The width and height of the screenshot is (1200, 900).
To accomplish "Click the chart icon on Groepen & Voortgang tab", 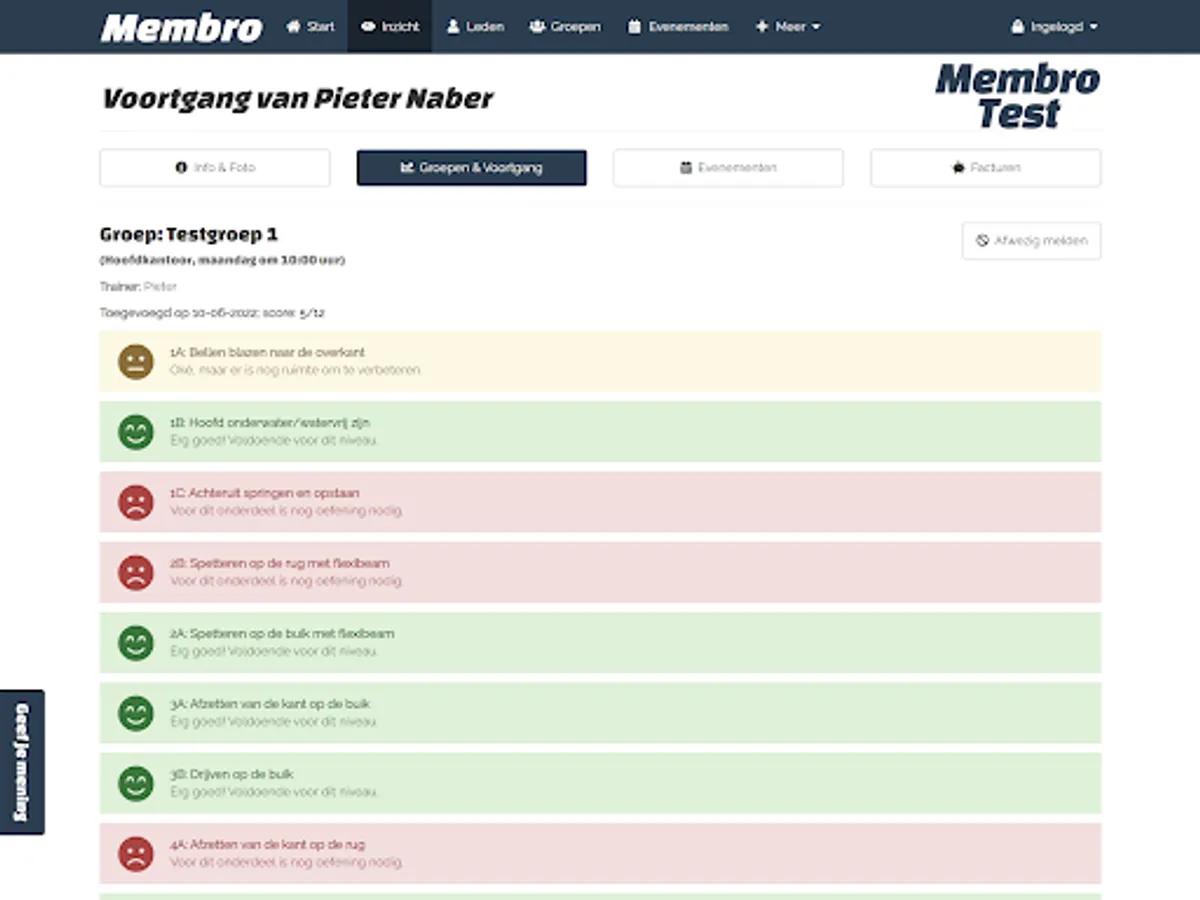I will 407,168.
